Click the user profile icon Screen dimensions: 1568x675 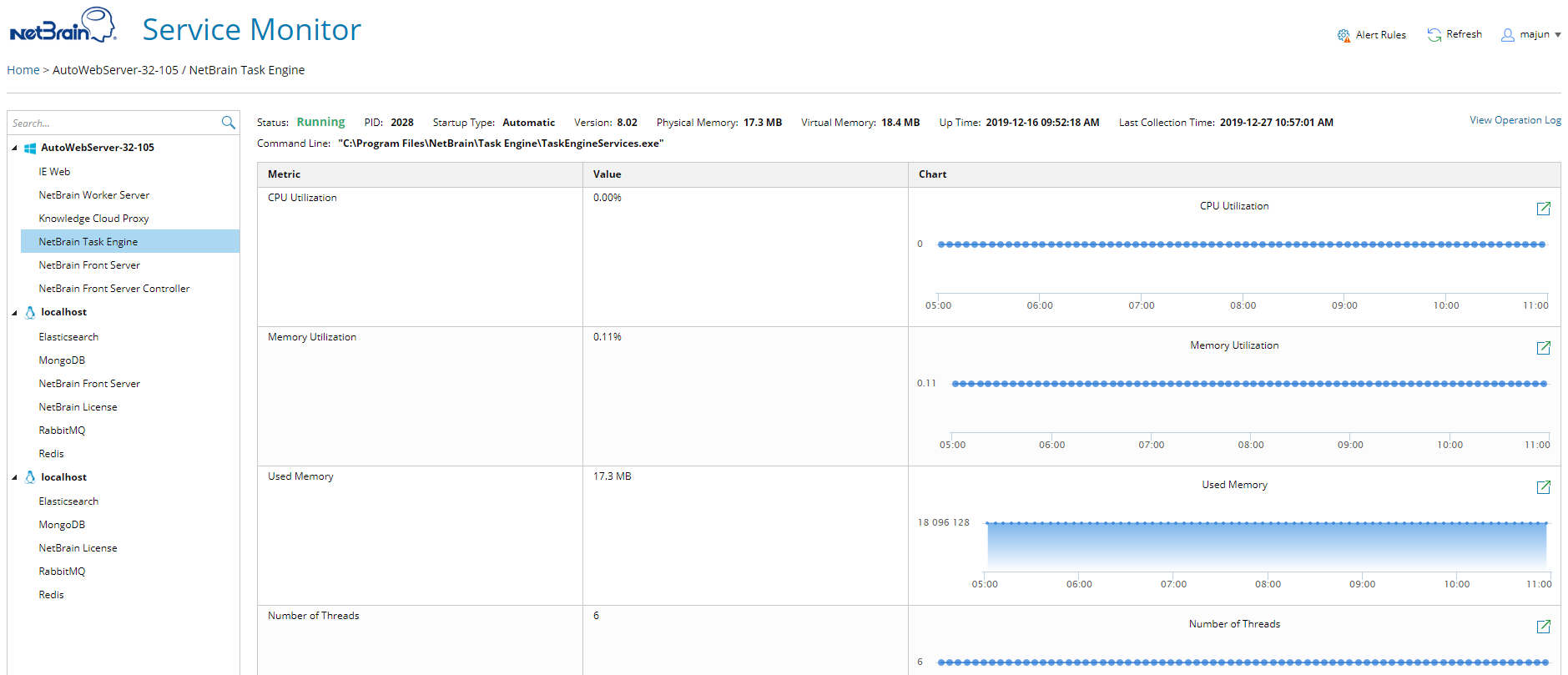pyautogui.click(x=1508, y=34)
